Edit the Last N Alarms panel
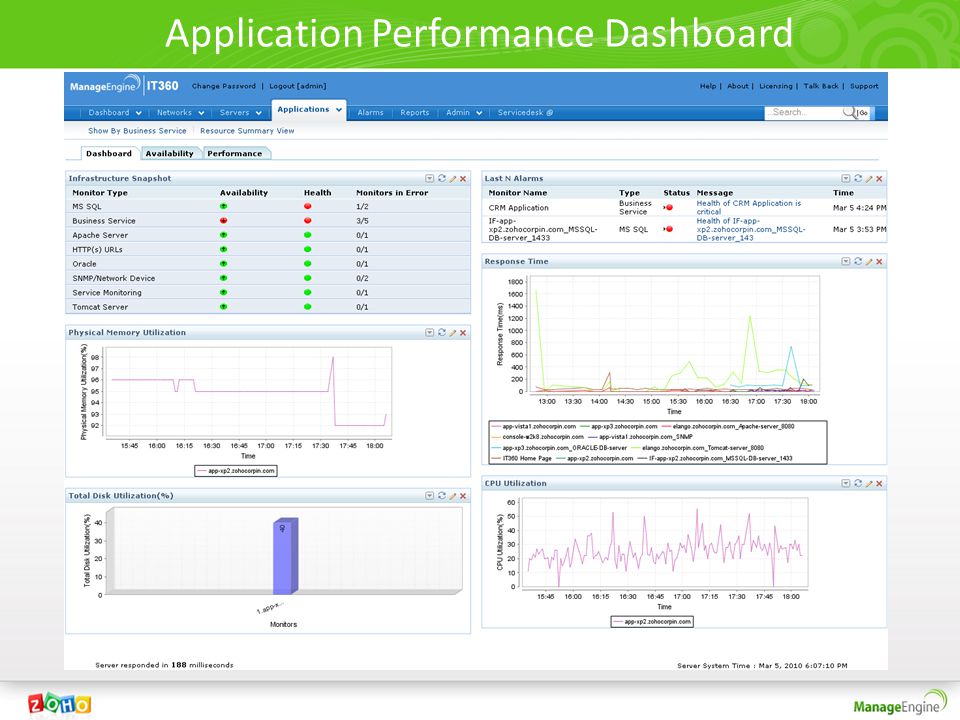The image size is (960, 720). point(869,178)
